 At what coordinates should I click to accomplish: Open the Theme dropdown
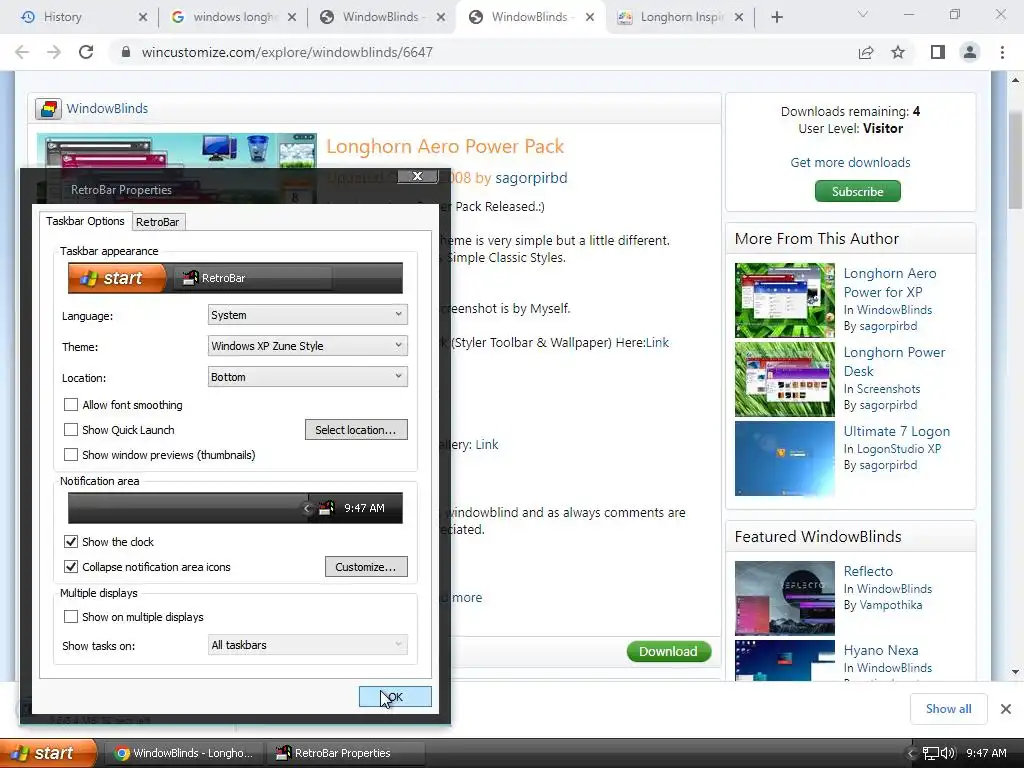tap(308, 346)
